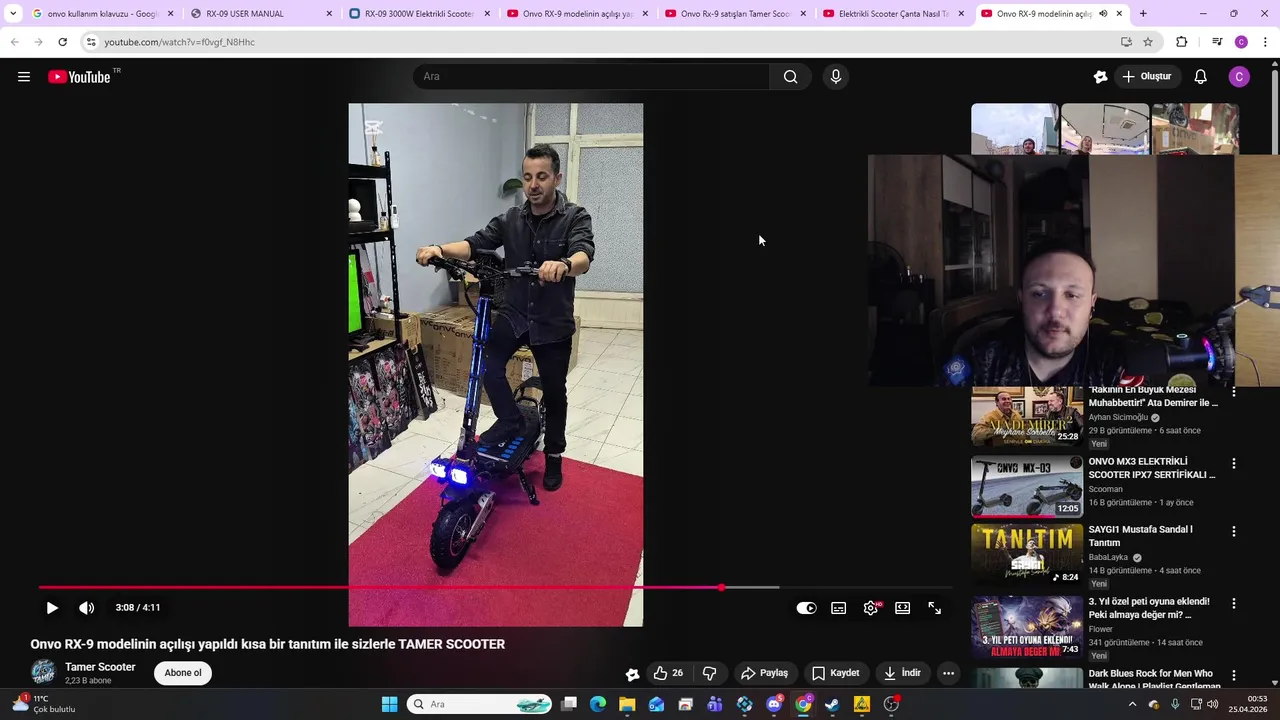Open the Chrome three-dot menu
Viewport: 1280px width, 720px height.
(1266, 42)
